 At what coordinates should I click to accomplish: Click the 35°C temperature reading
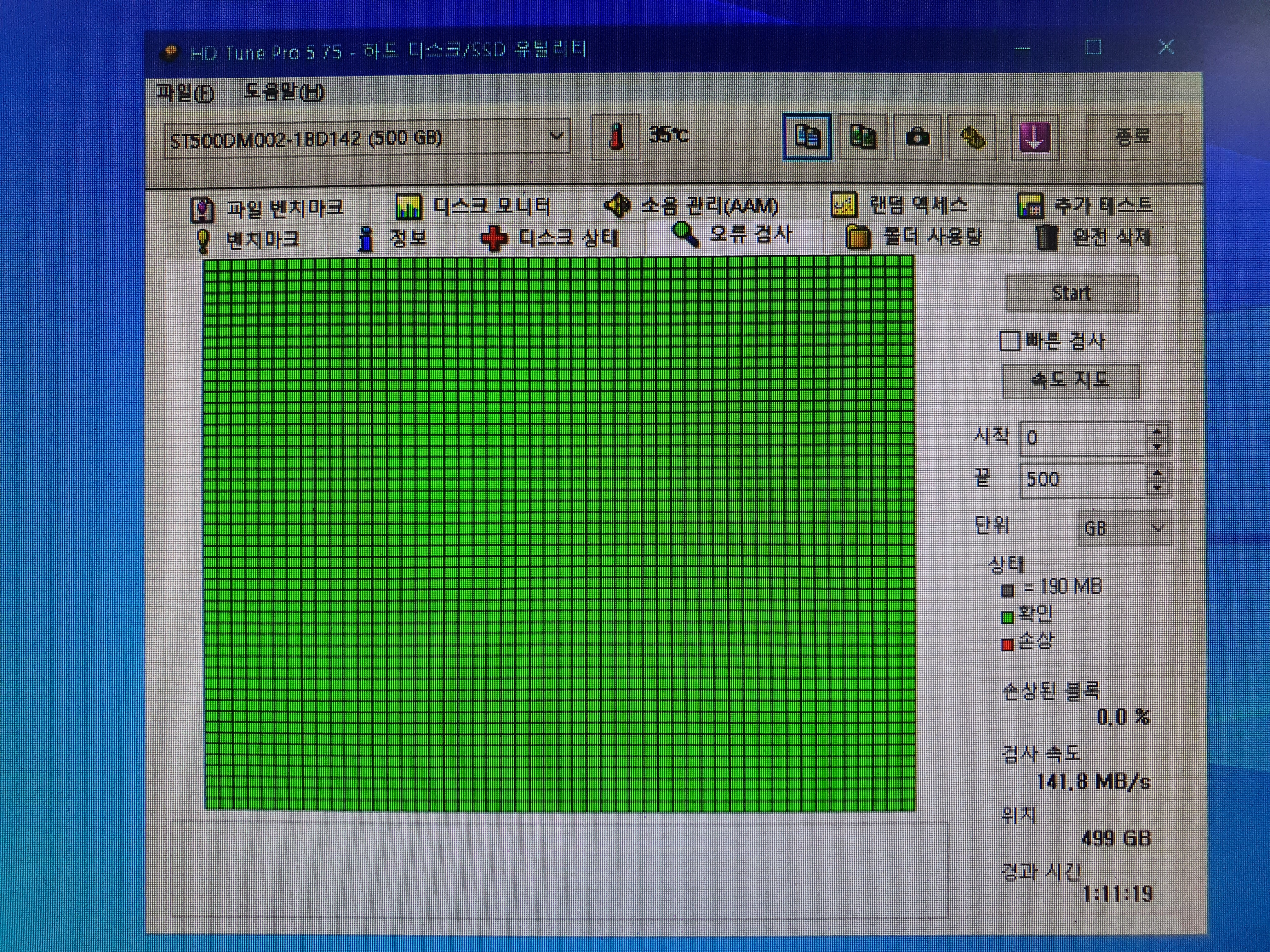coord(668,135)
